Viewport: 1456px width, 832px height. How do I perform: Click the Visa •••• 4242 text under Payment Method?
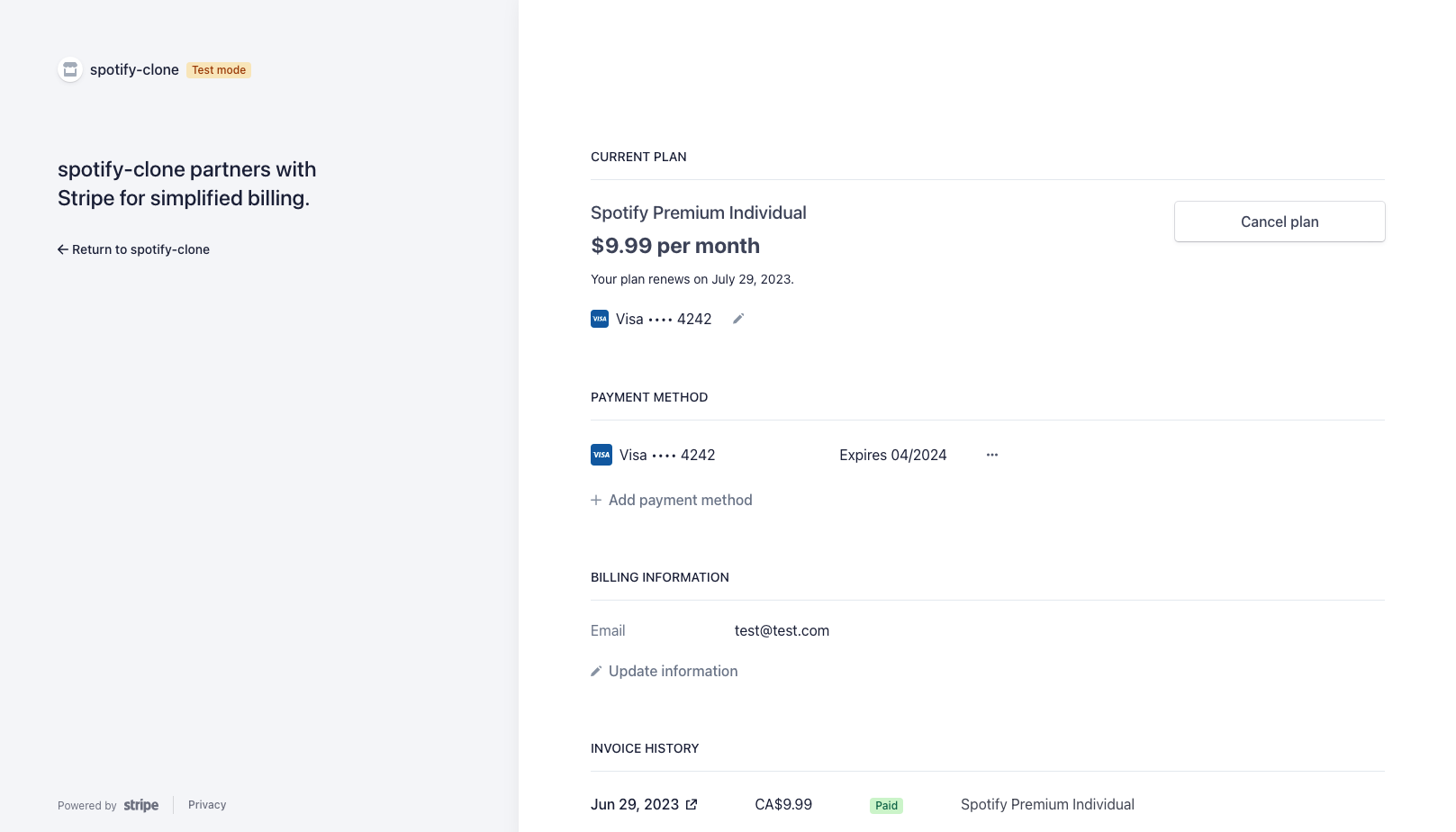coord(667,455)
